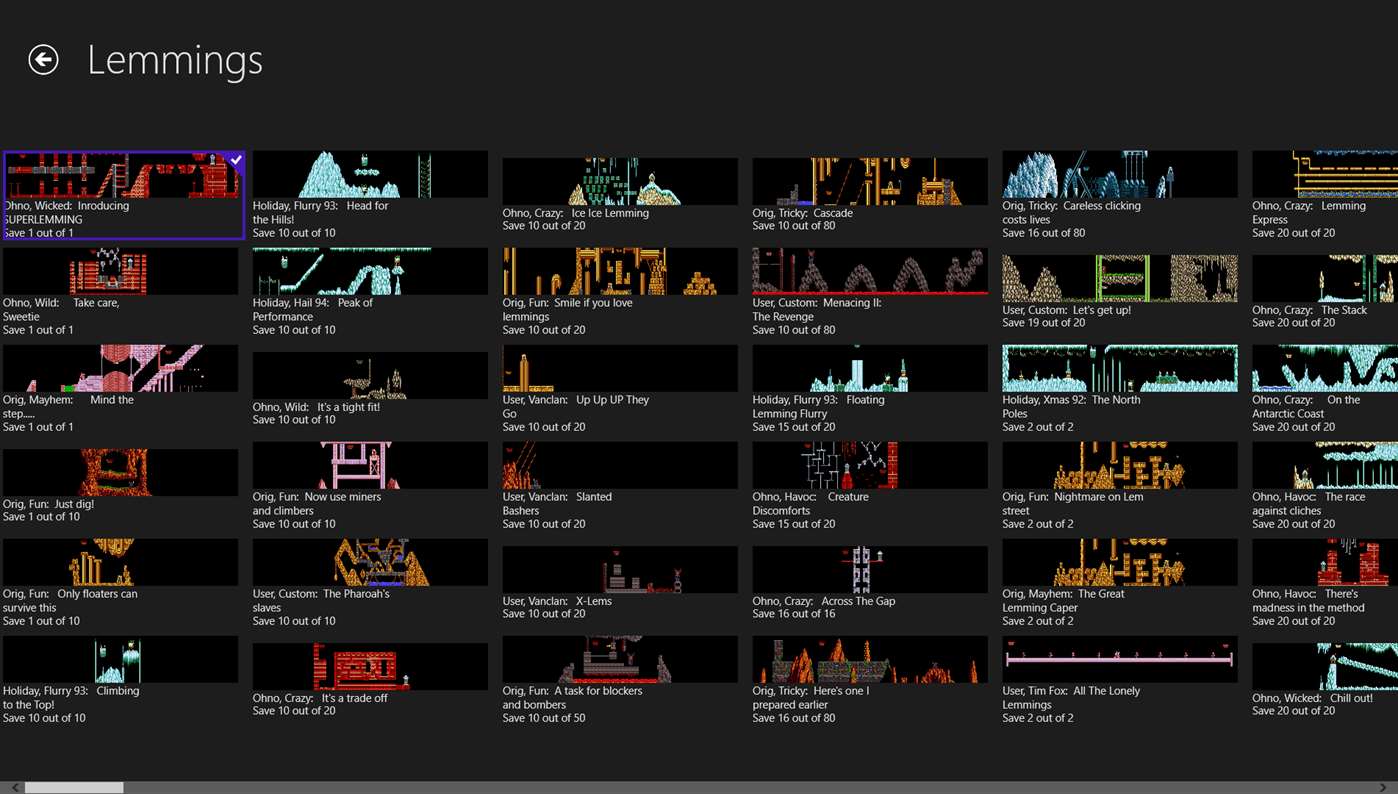Viewport: 1398px width, 794px height.
Task: Select Nightmare on Lem street level
Action: (1120, 486)
